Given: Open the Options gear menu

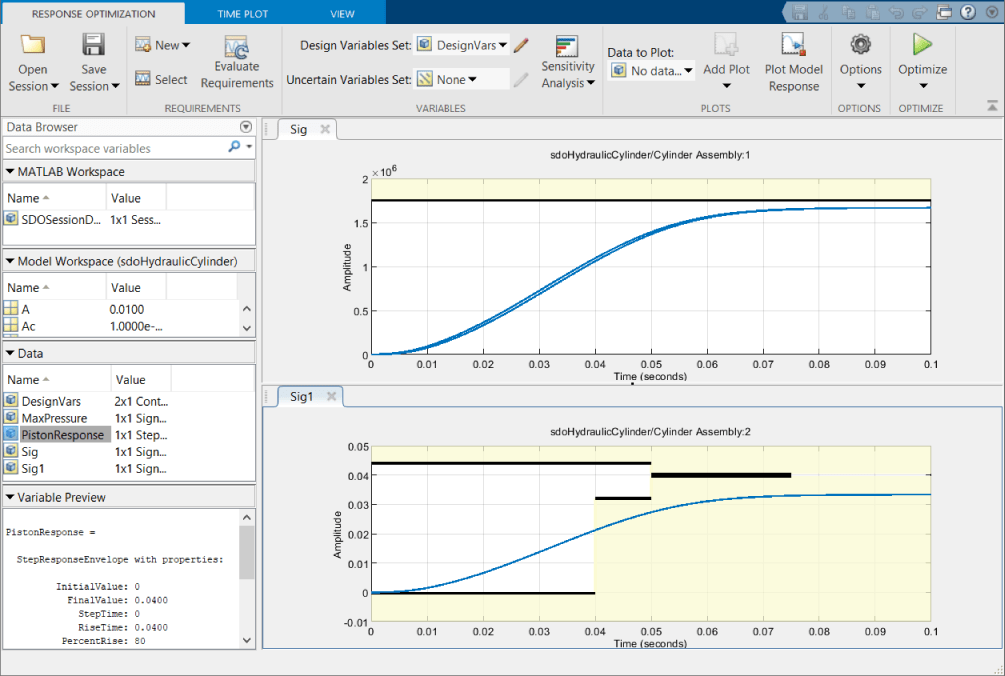Looking at the screenshot, I should coord(860,46).
